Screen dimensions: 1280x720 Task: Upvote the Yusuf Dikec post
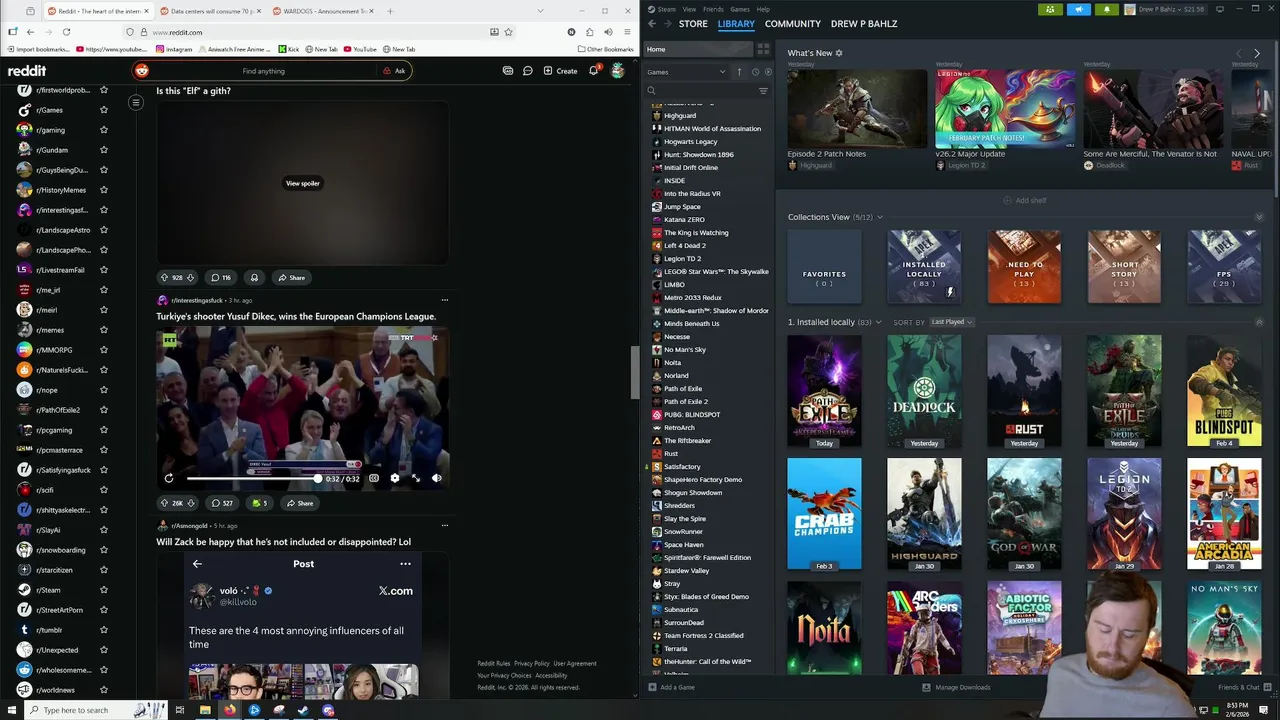164,503
